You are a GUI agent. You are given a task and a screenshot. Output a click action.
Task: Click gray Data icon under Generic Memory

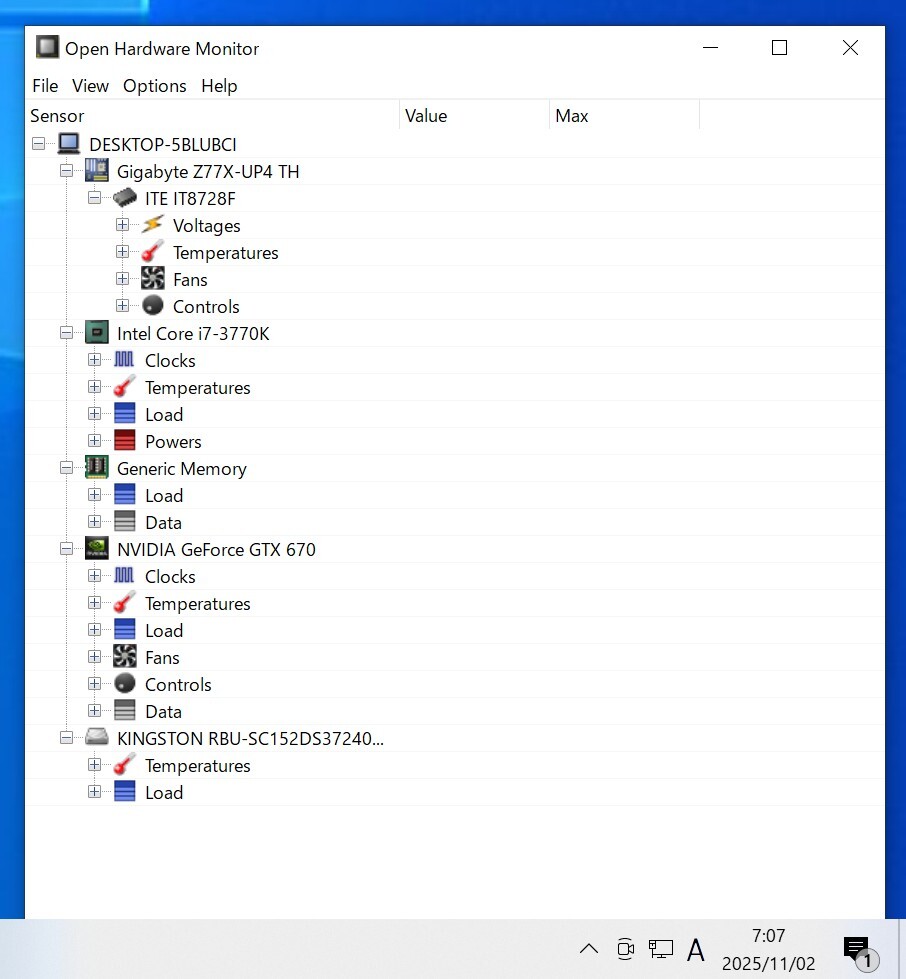pos(124,521)
